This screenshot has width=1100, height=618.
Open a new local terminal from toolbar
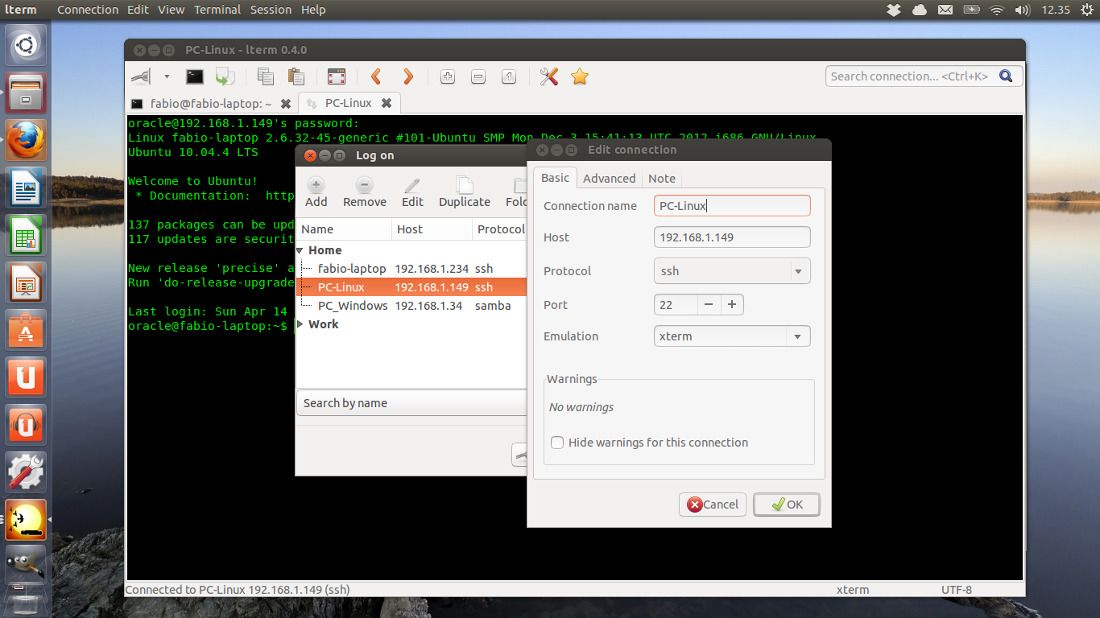click(x=195, y=77)
